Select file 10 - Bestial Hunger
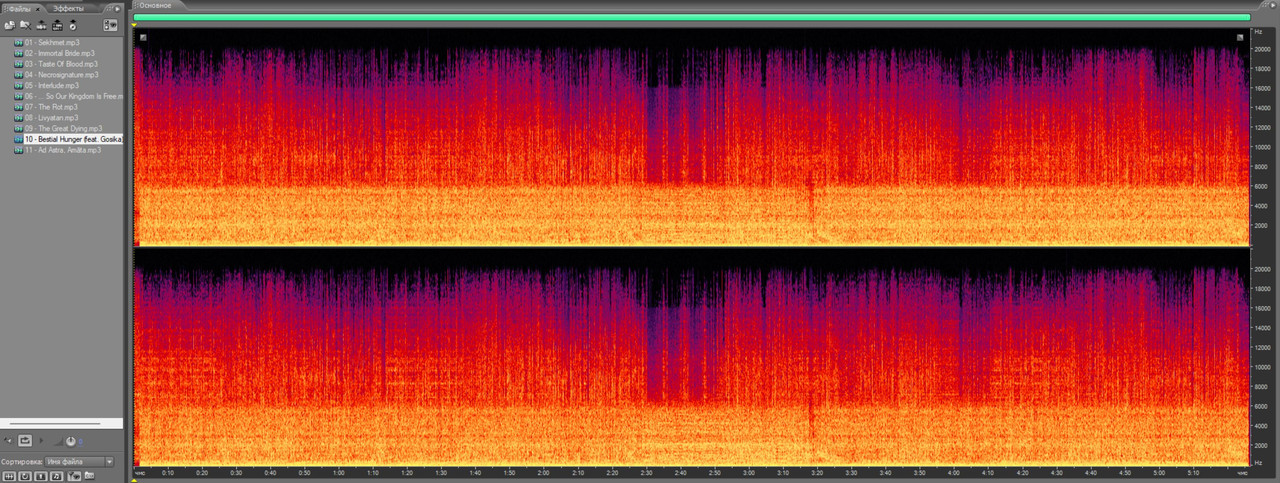Viewport: 1280px width, 483px height. point(73,139)
